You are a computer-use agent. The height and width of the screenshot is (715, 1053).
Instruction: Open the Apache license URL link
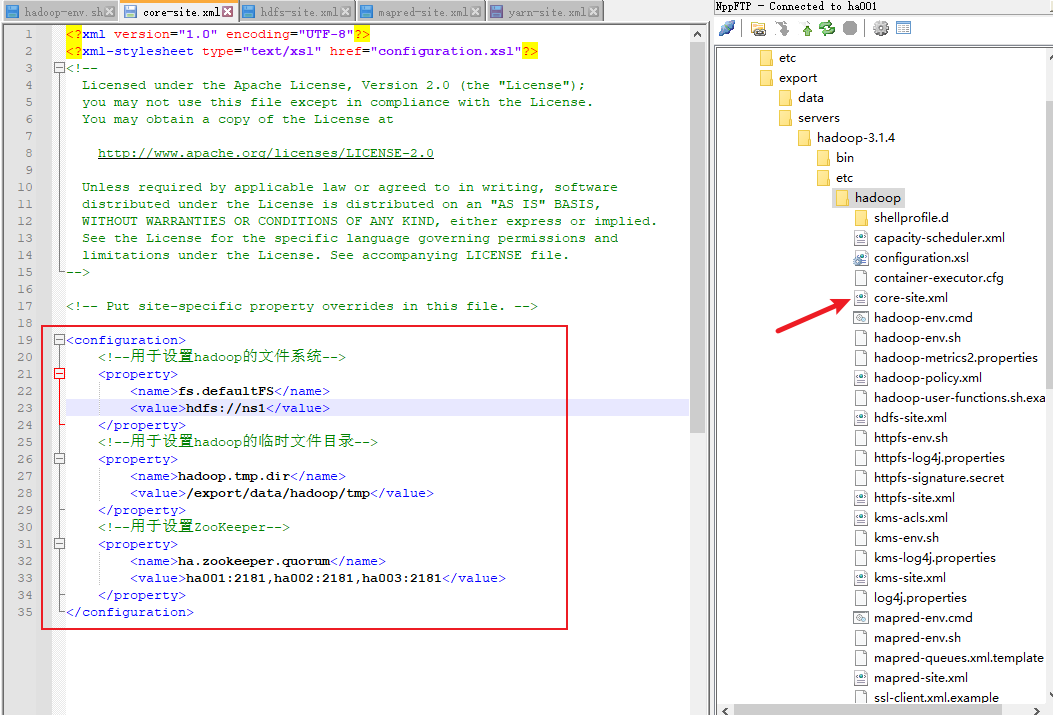265,153
